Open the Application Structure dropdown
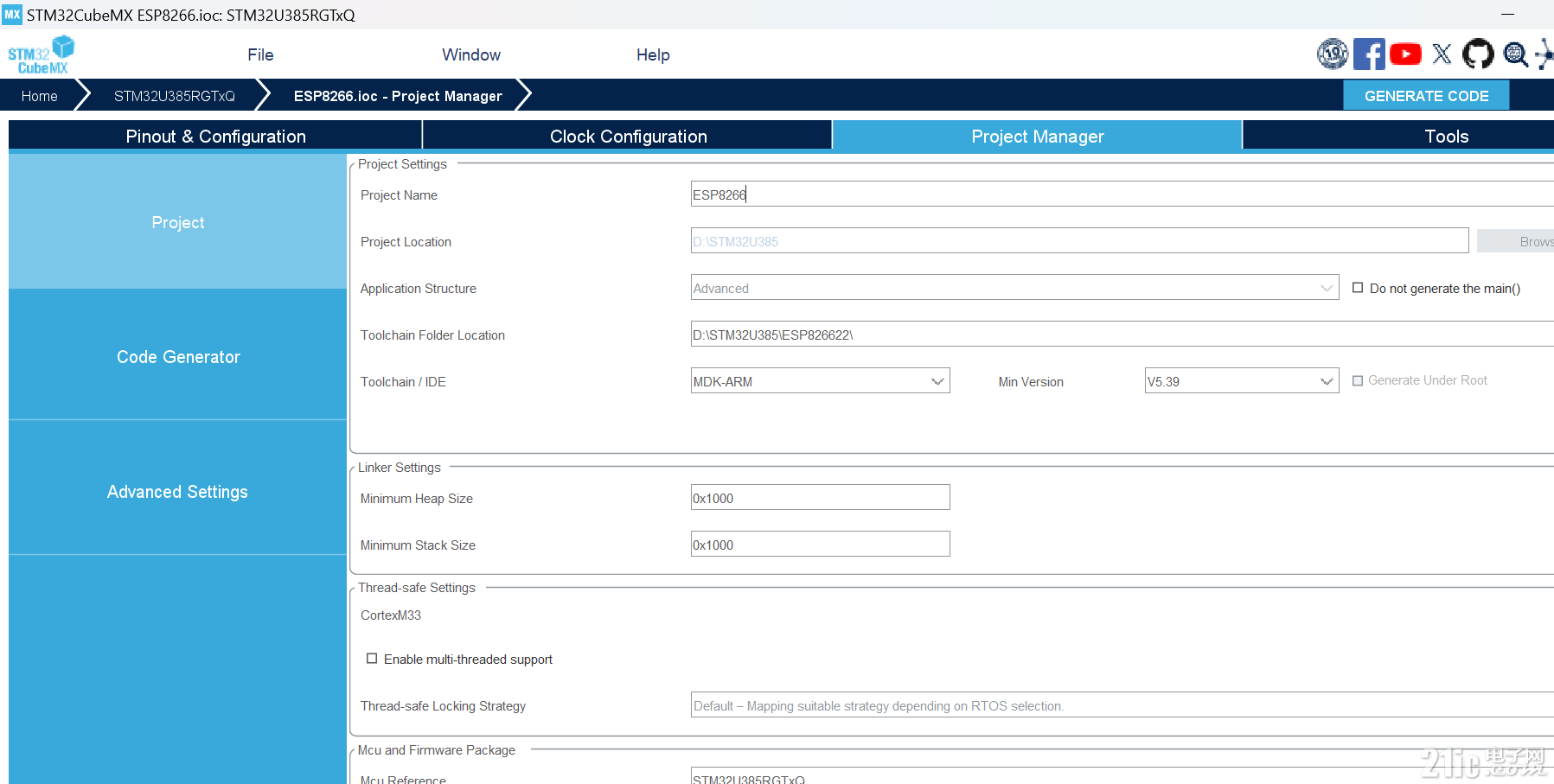Viewport: 1554px width, 784px height. (1014, 288)
